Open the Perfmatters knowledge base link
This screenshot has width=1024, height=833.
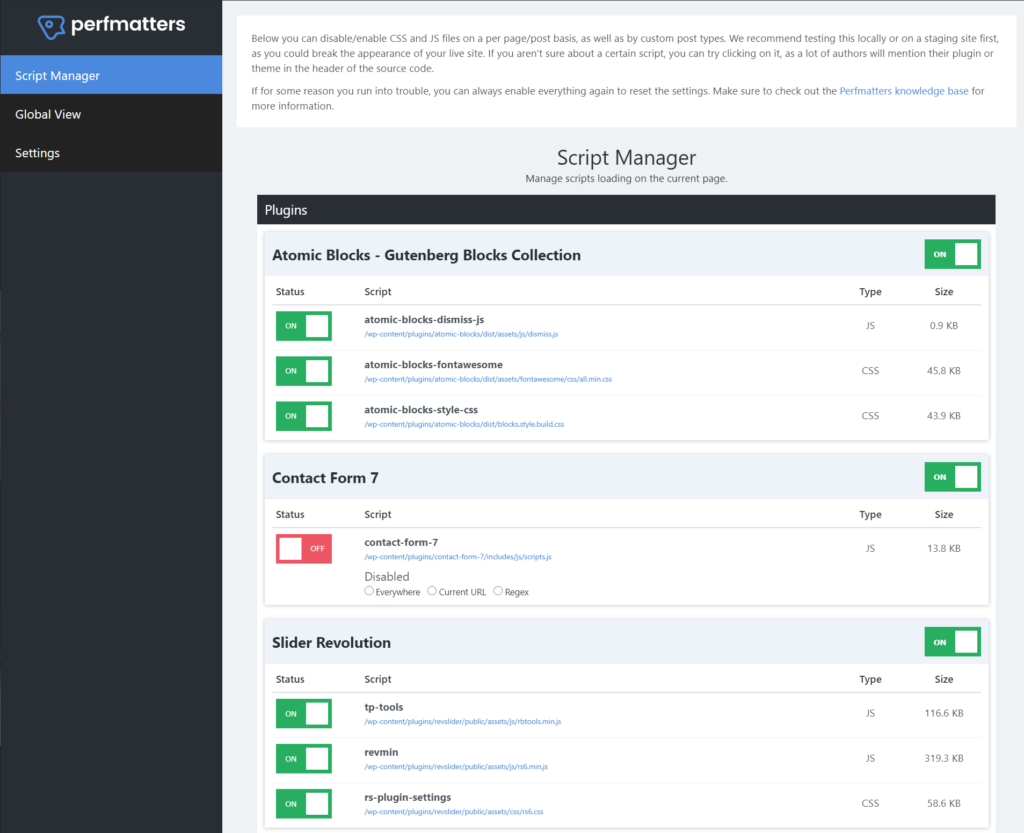click(903, 91)
